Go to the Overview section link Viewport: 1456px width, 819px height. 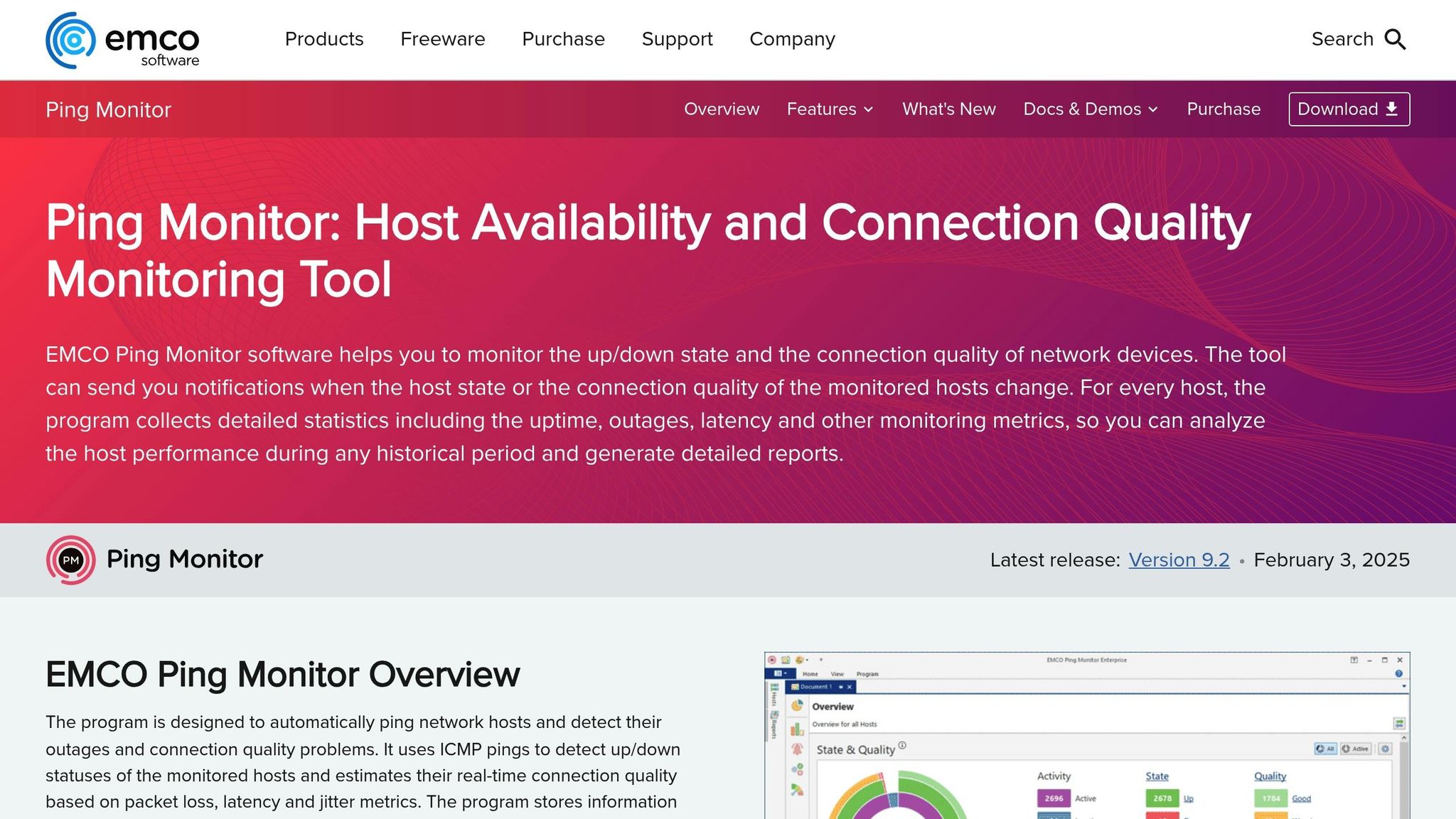(722, 109)
